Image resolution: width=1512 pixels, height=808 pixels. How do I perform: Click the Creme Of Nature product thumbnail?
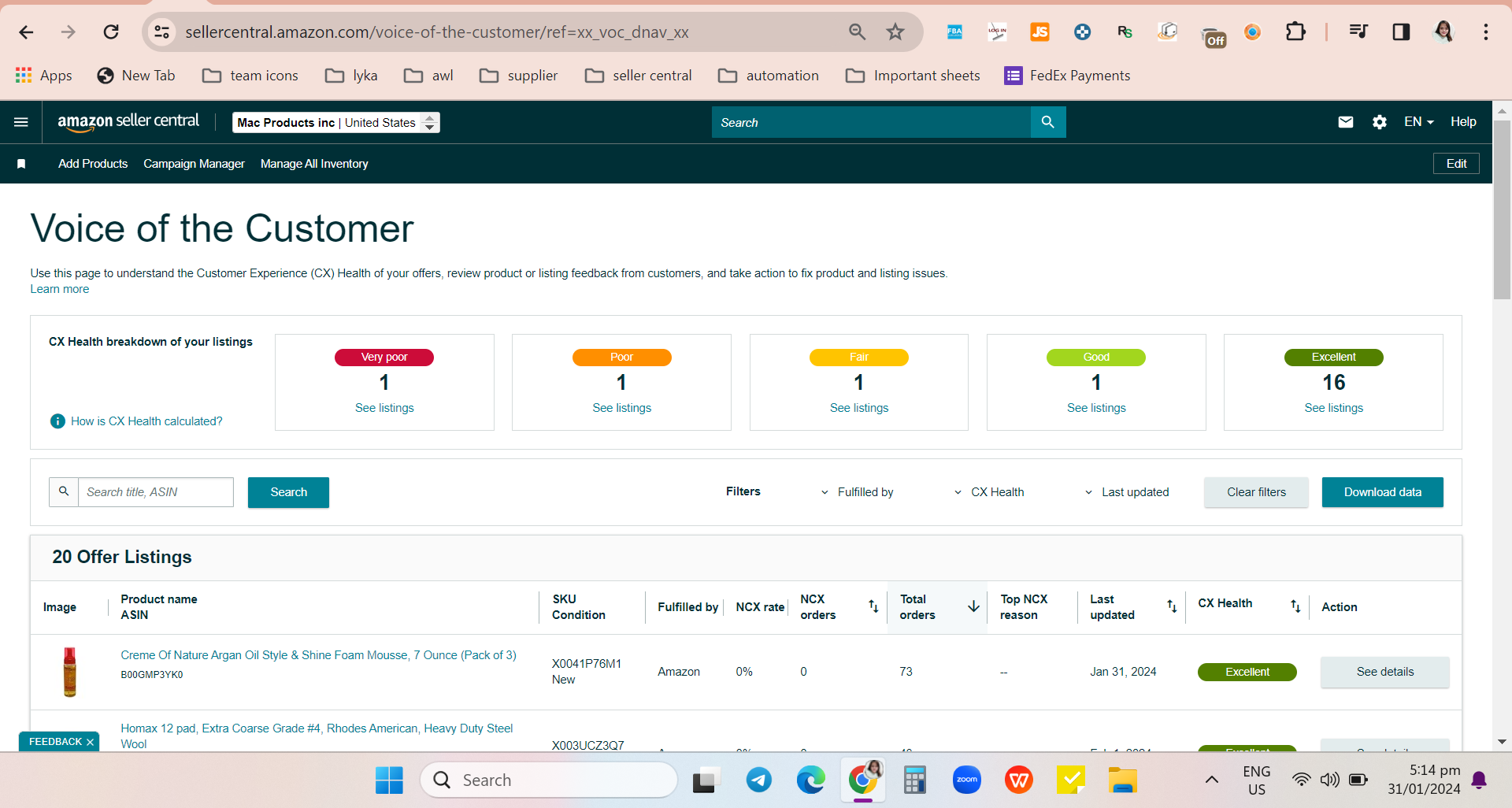[70, 672]
